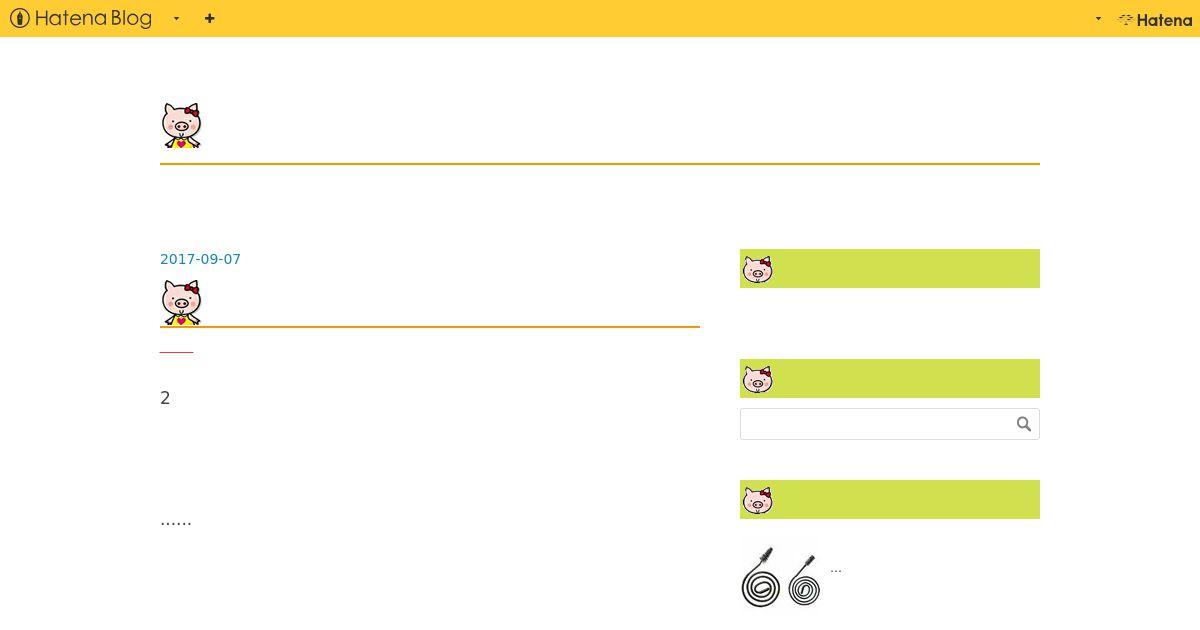Click the pig icon in article title
Viewport: 1200px width, 630px height.
point(181,302)
